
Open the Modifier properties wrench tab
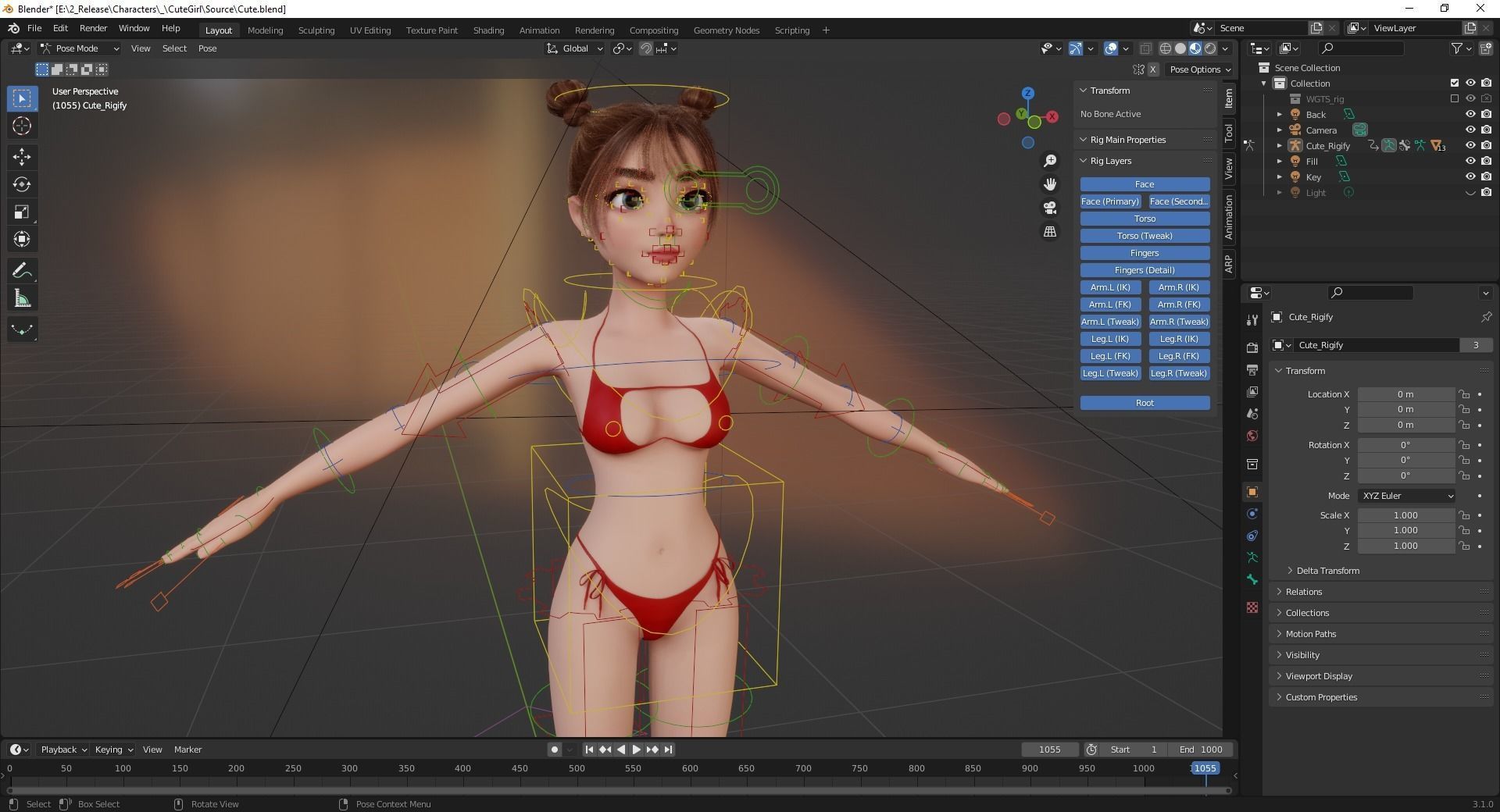click(1252, 321)
